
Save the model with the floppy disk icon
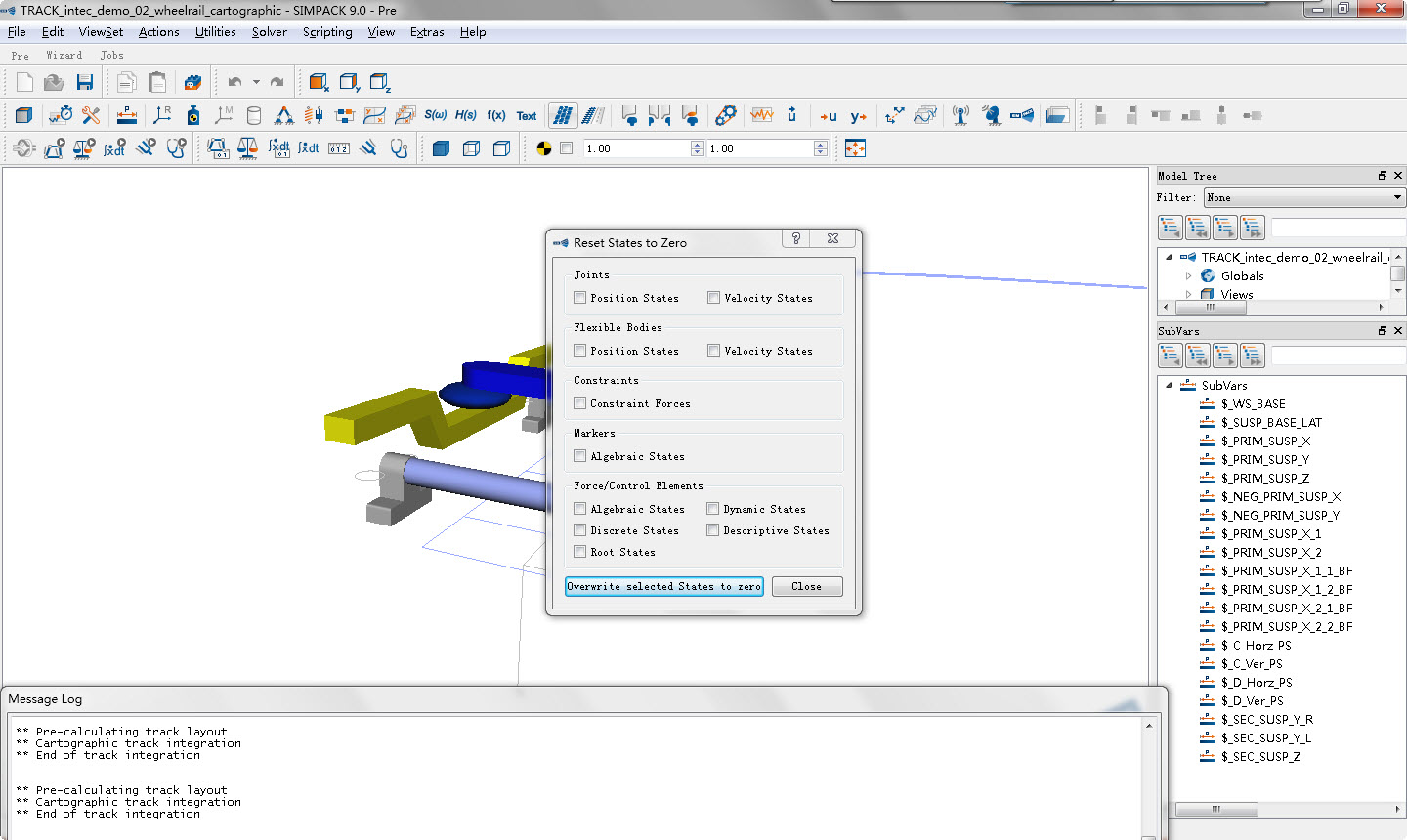pos(85,82)
